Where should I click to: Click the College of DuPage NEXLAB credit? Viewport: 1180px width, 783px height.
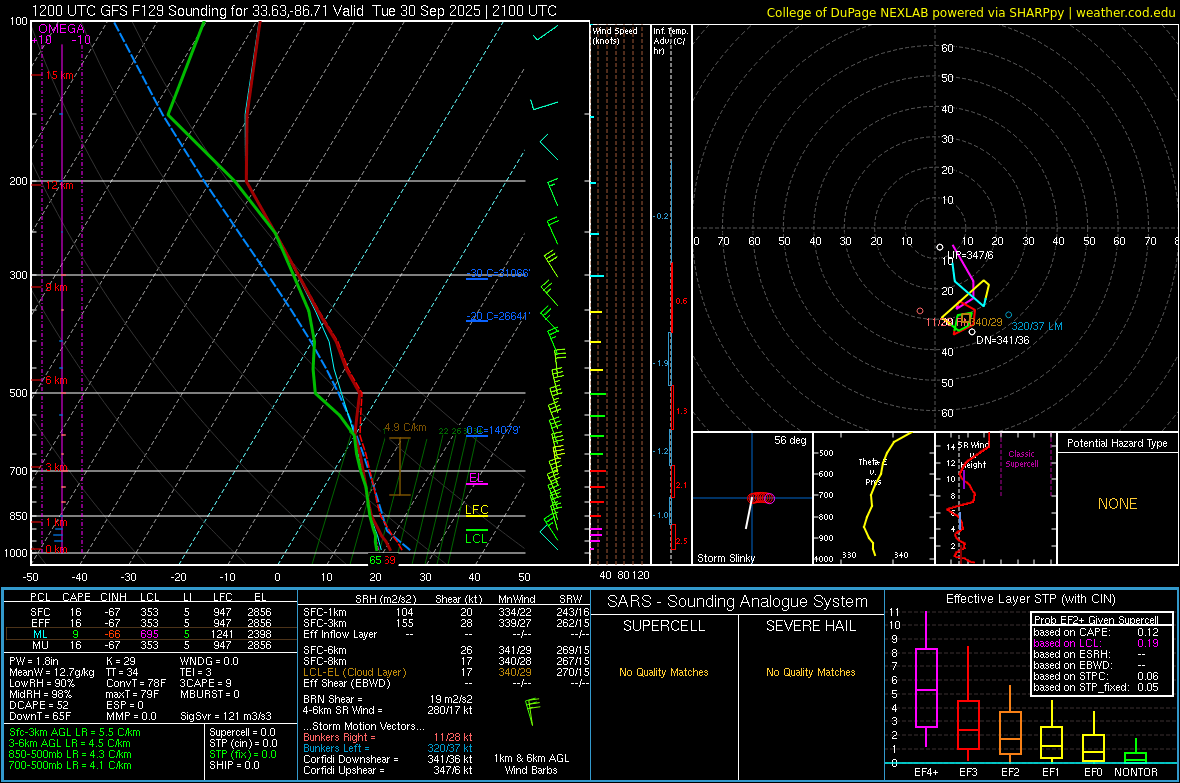coord(971,12)
